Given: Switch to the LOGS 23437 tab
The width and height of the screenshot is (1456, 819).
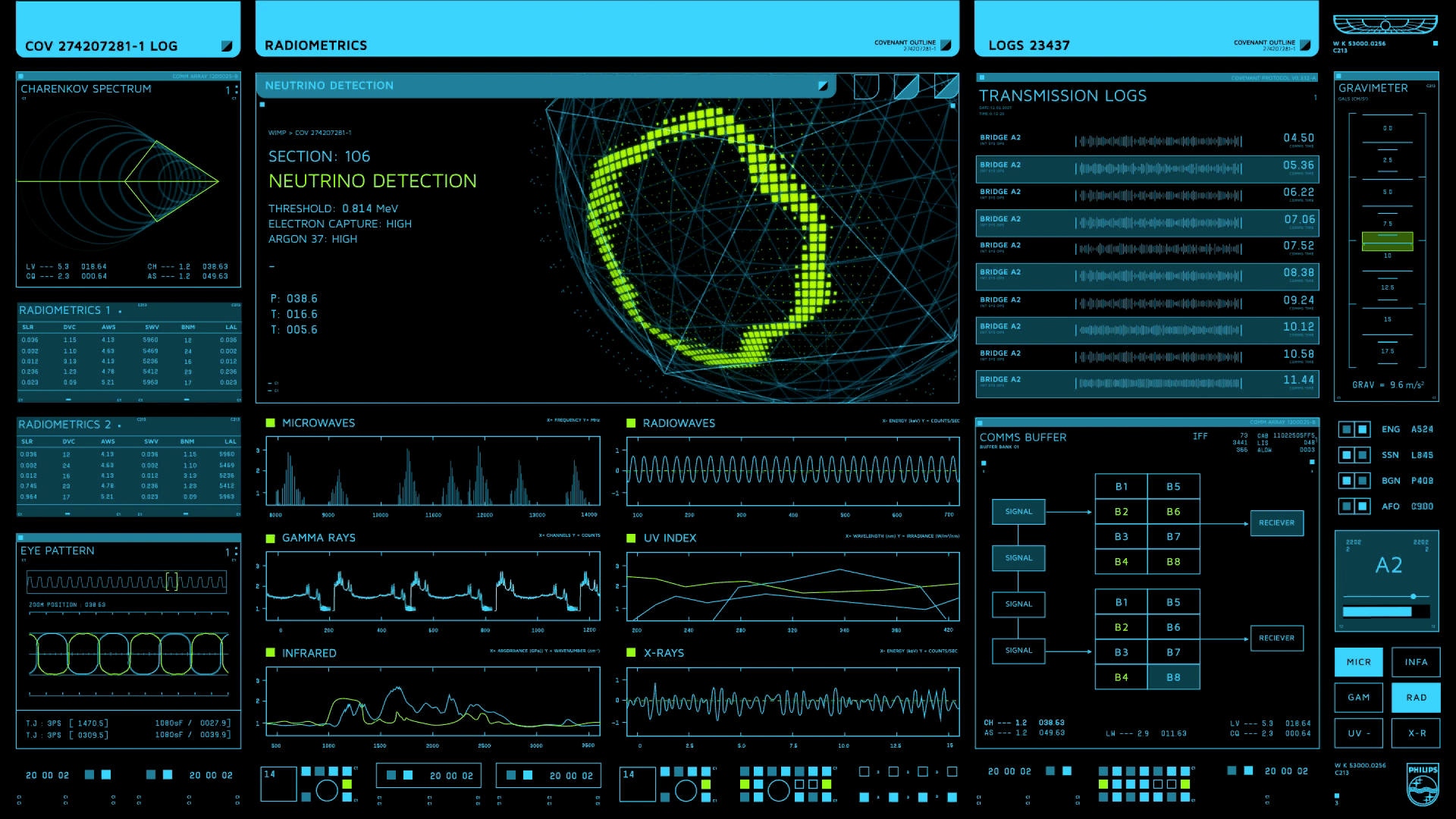Looking at the screenshot, I should coord(1147,30).
